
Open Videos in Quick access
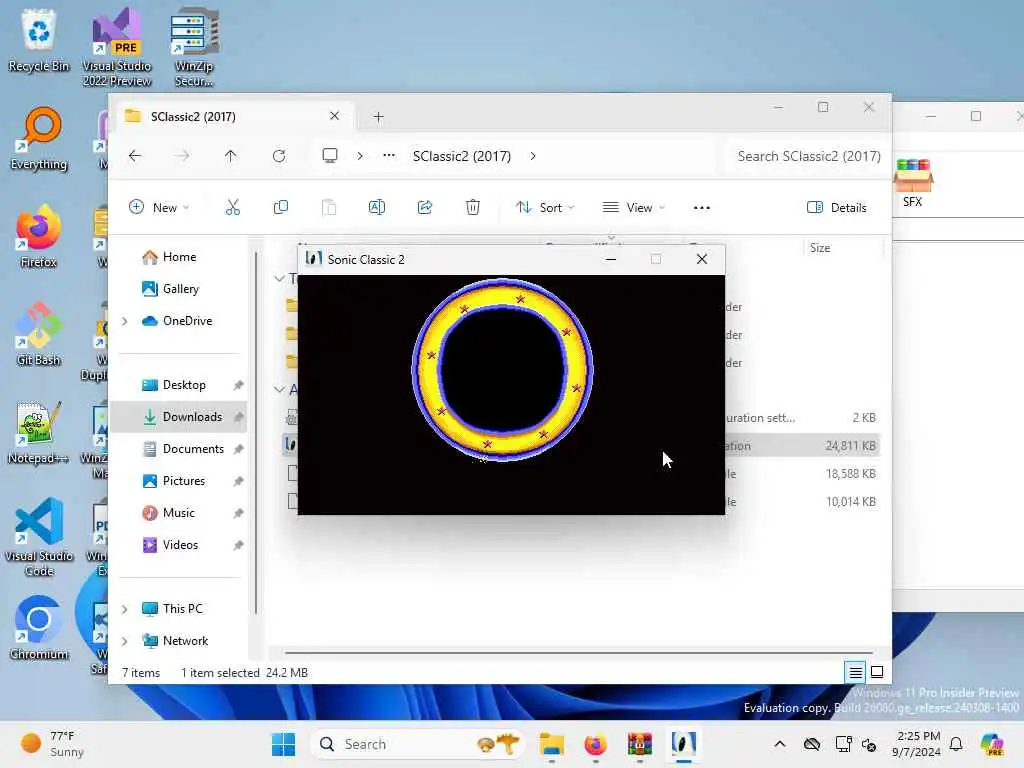point(181,545)
